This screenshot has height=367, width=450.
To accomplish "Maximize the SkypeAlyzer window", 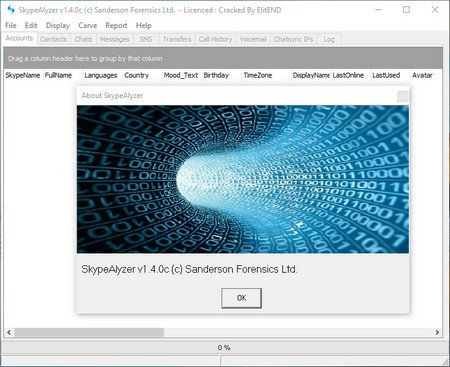I will (406, 10).
